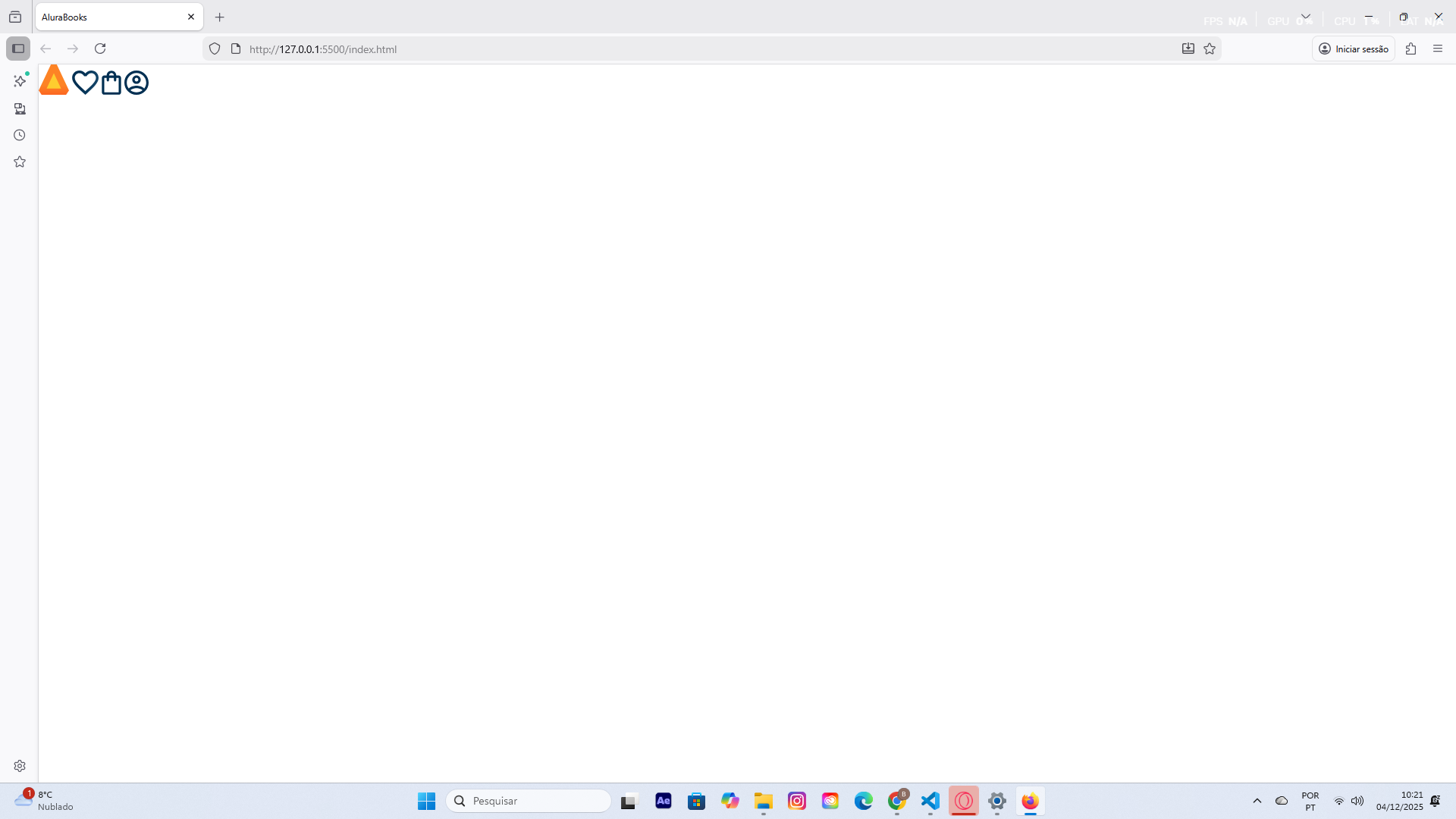This screenshot has height=819, width=1456.
Task: Open History via the clock sidebar icon
Action: point(19,134)
